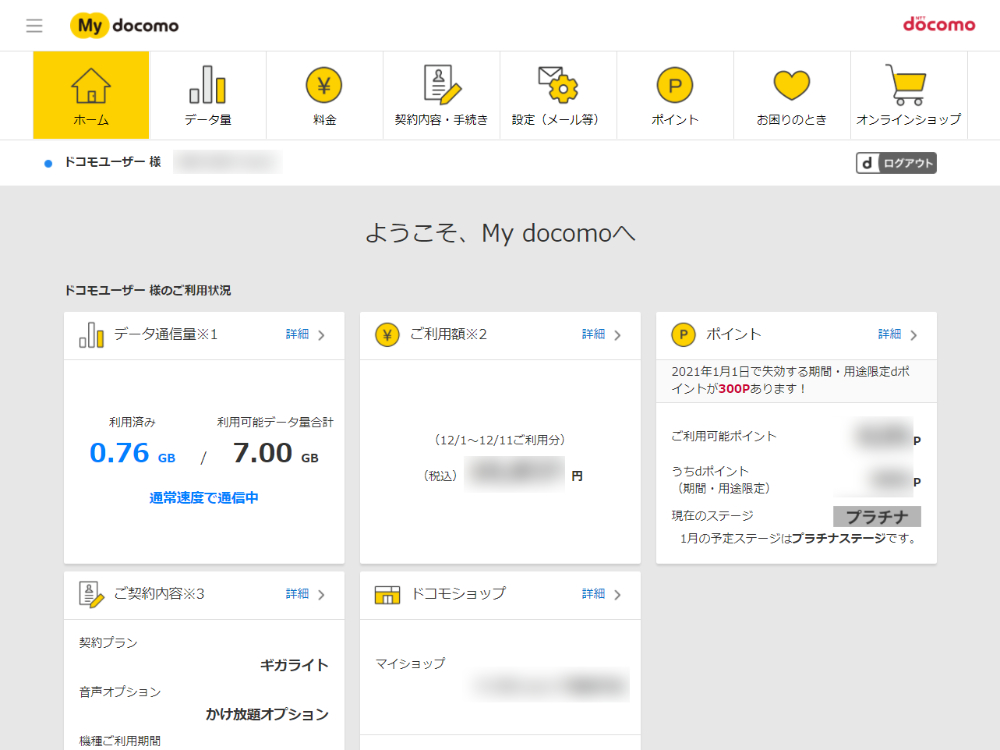This screenshot has height=750, width=1000.
Task: Click the shop icon in ドコモショップ card
Action: coord(387,594)
